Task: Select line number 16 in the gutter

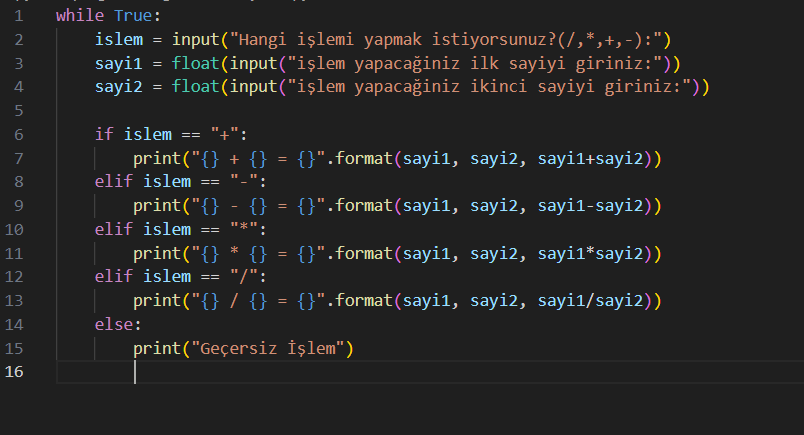Action: click(x=14, y=371)
